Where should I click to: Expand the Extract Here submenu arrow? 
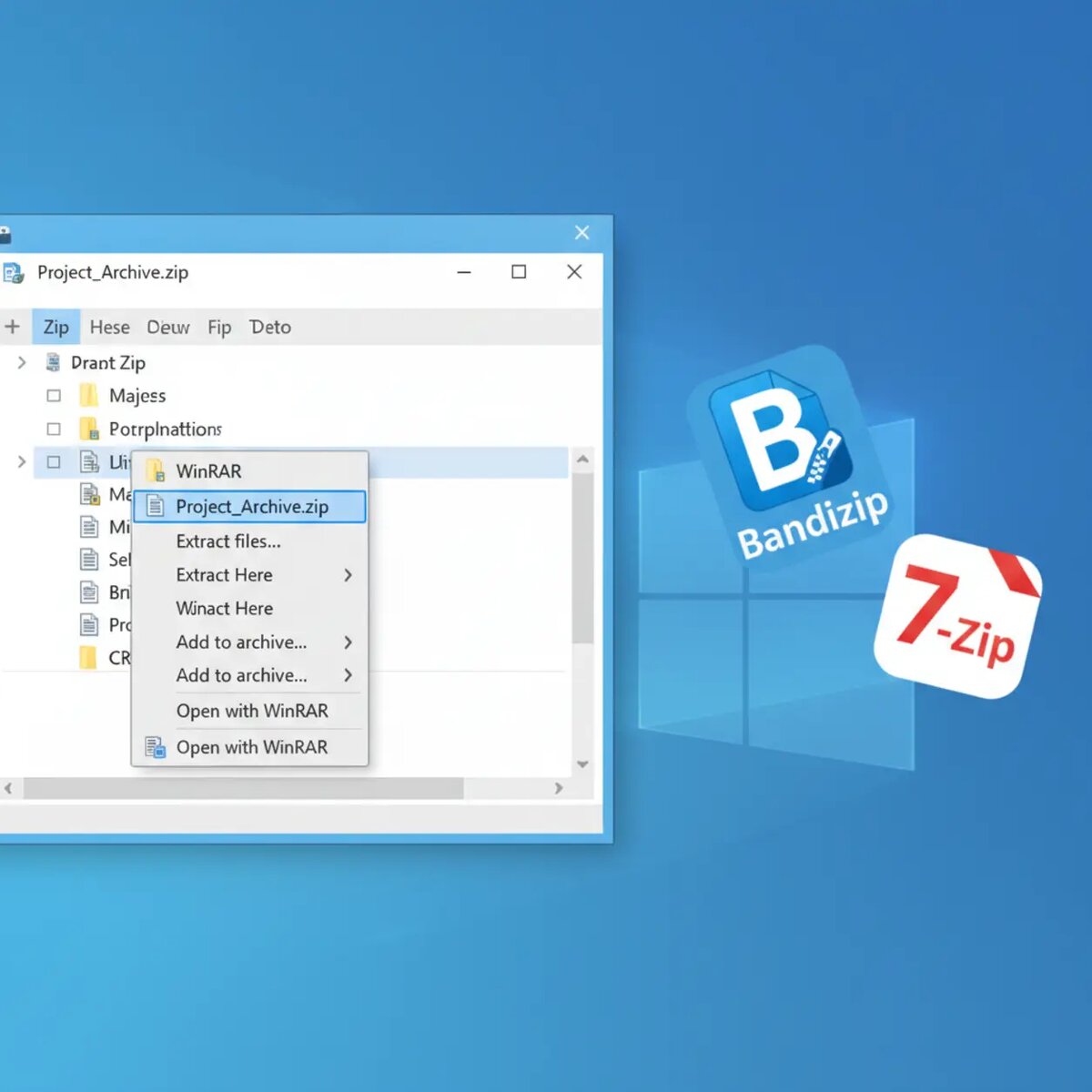[348, 575]
